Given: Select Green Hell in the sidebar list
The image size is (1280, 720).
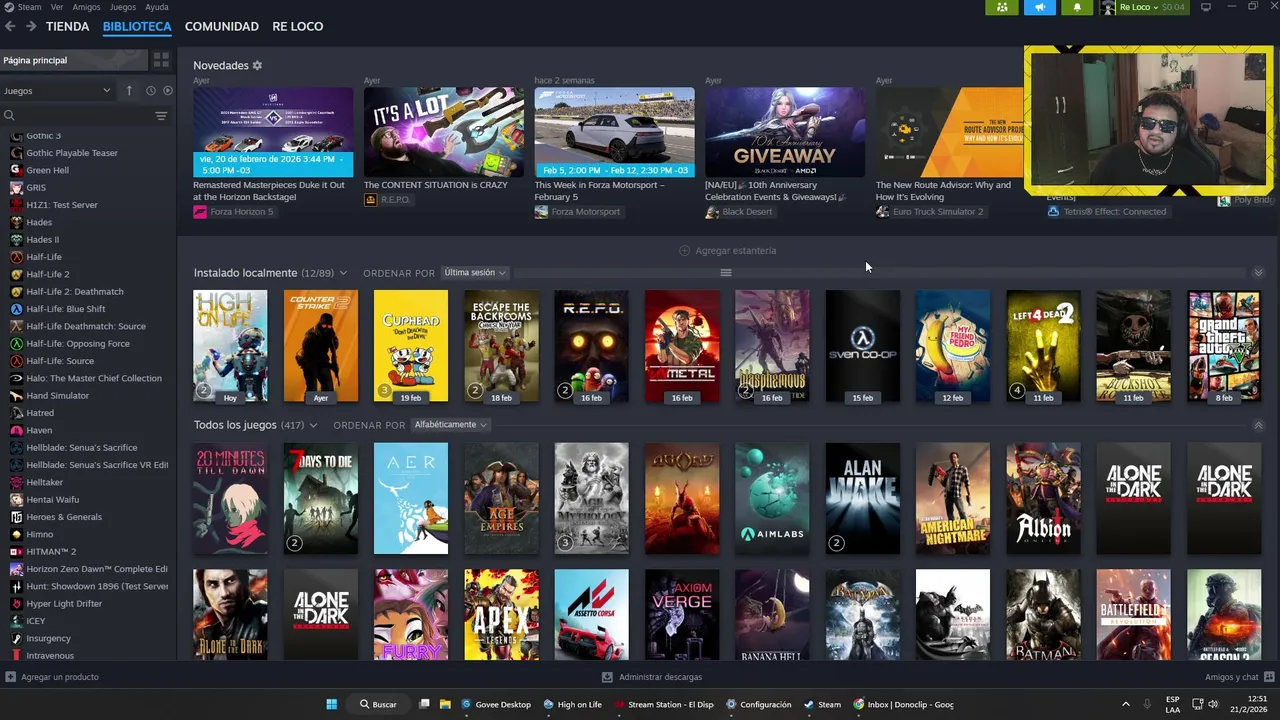Looking at the screenshot, I should tap(47, 170).
